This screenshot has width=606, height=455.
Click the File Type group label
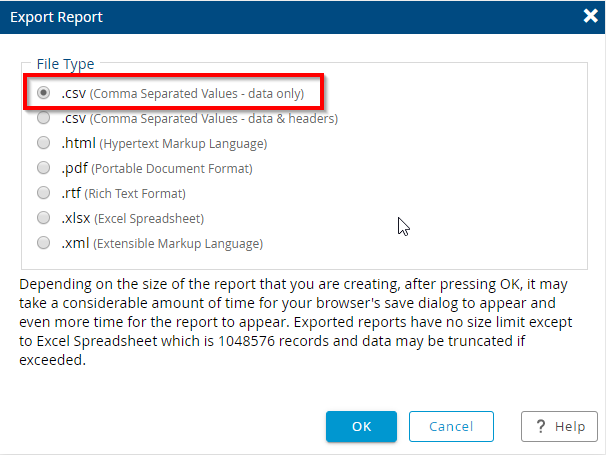click(x=65, y=64)
